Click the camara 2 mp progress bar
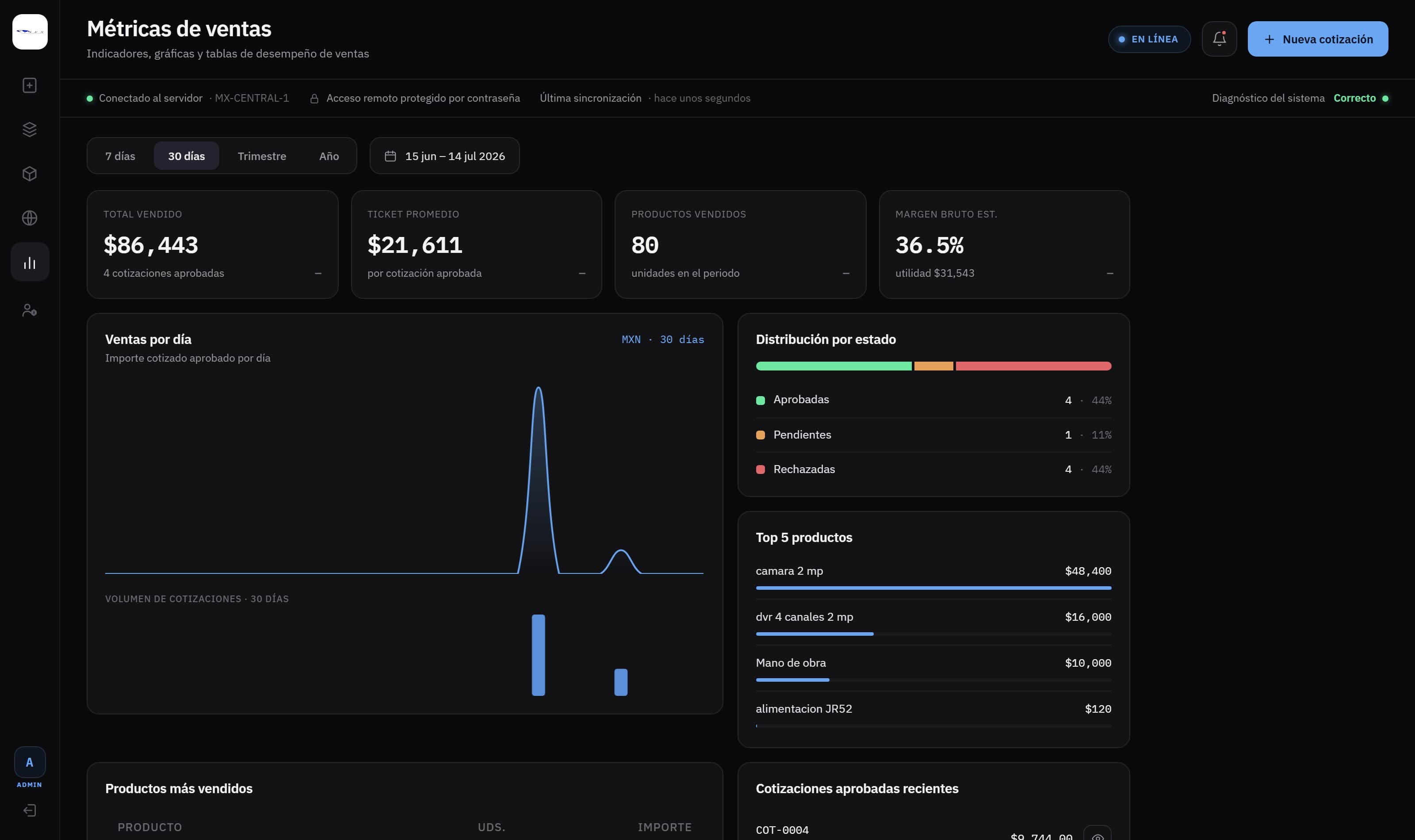The image size is (1415, 840). 933,588
